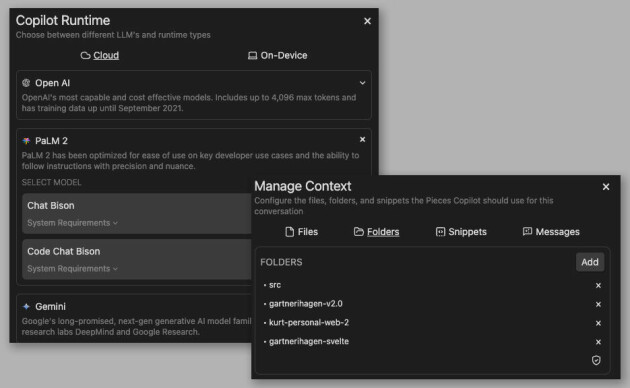Open the Files tab in Manage Context
The height and width of the screenshot is (388, 630).
coord(301,232)
